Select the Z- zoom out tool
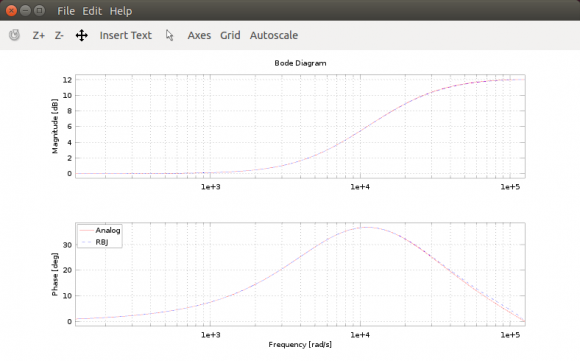The height and width of the screenshot is (361, 580). tap(59, 36)
